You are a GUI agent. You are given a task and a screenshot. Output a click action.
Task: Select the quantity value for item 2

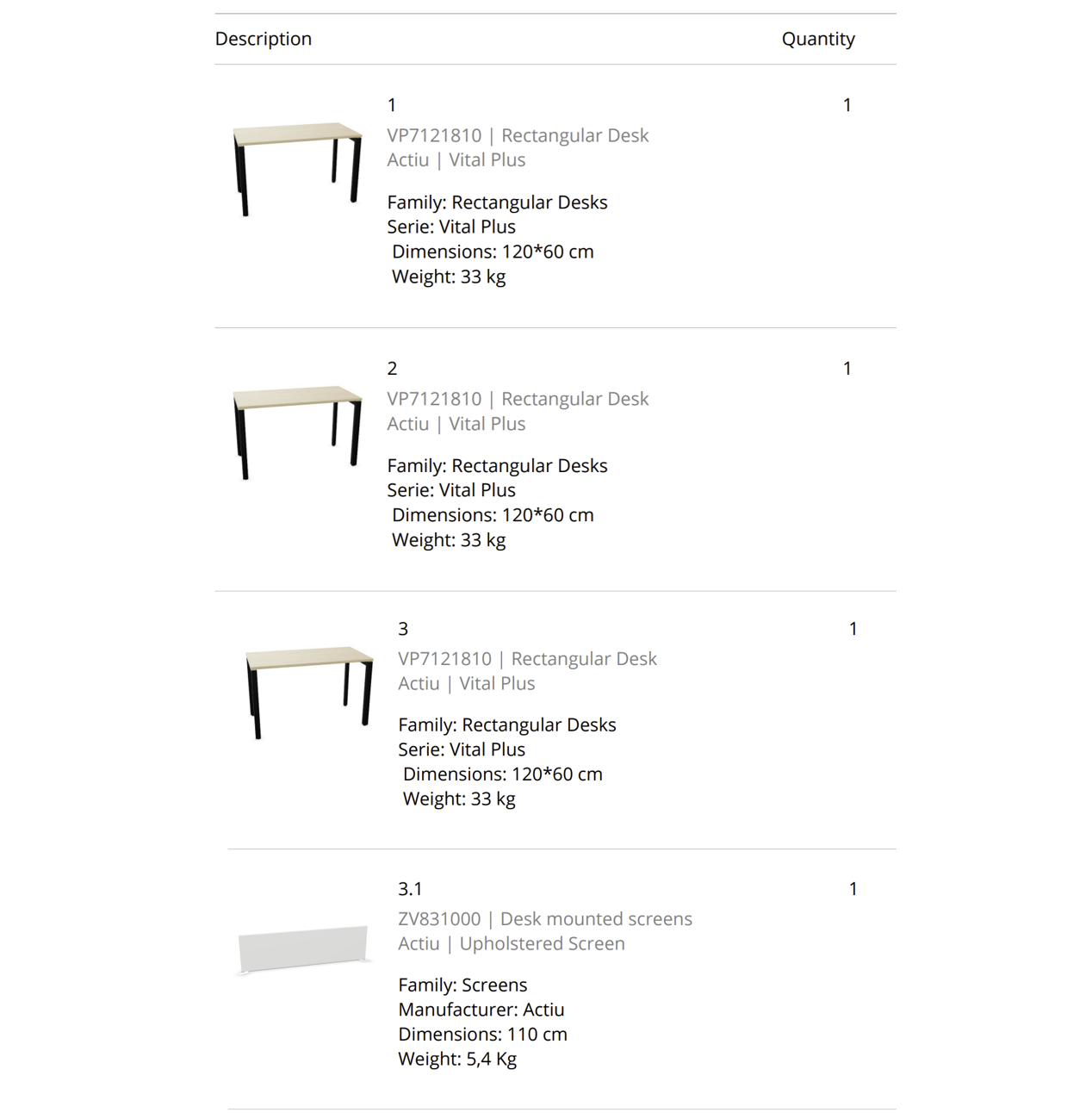(x=847, y=369)
